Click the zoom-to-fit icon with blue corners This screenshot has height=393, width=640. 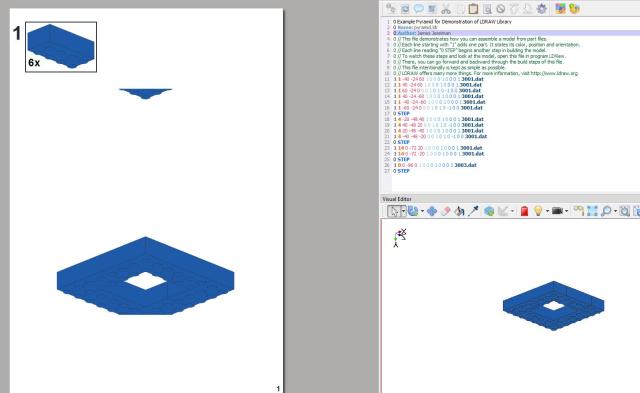coord(592,211)
